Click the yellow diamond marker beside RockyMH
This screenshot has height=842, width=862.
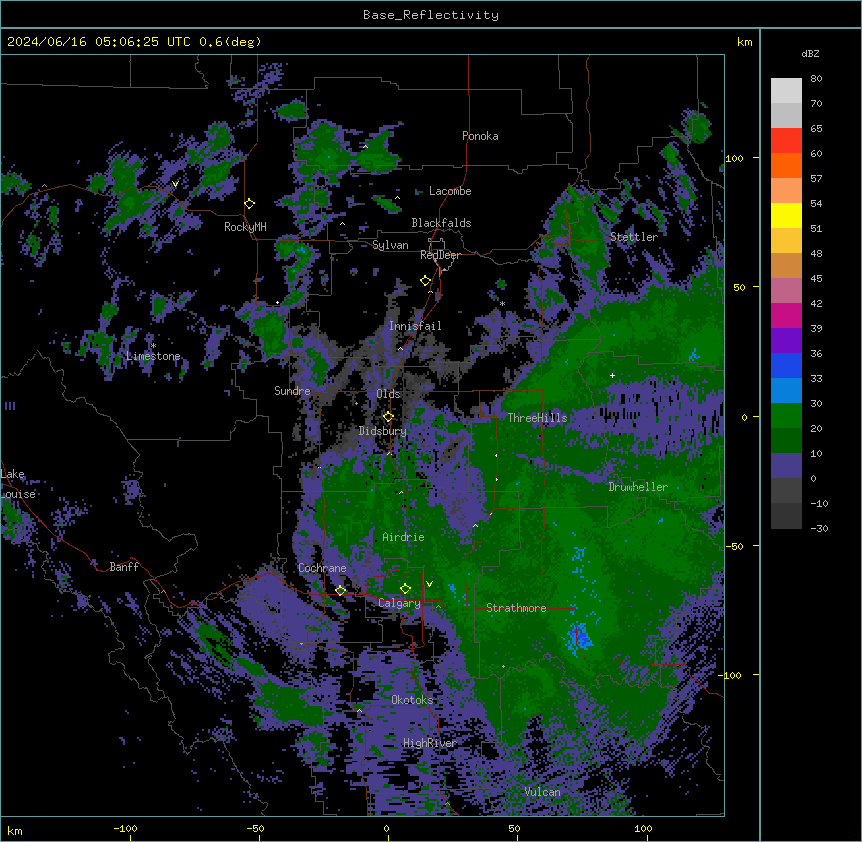(249, 204)
